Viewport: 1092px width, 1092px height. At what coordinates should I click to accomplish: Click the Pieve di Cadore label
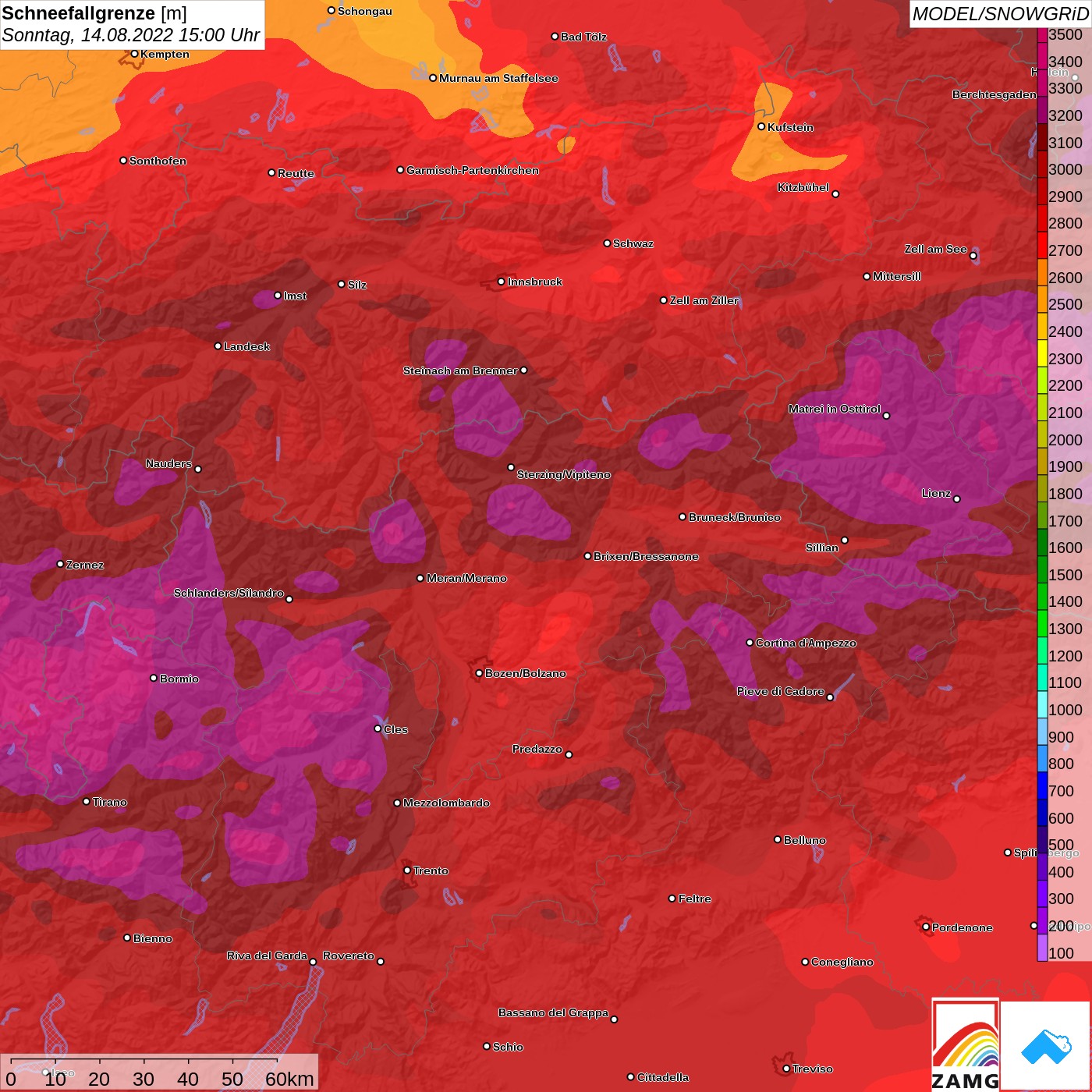coord(781,691)
